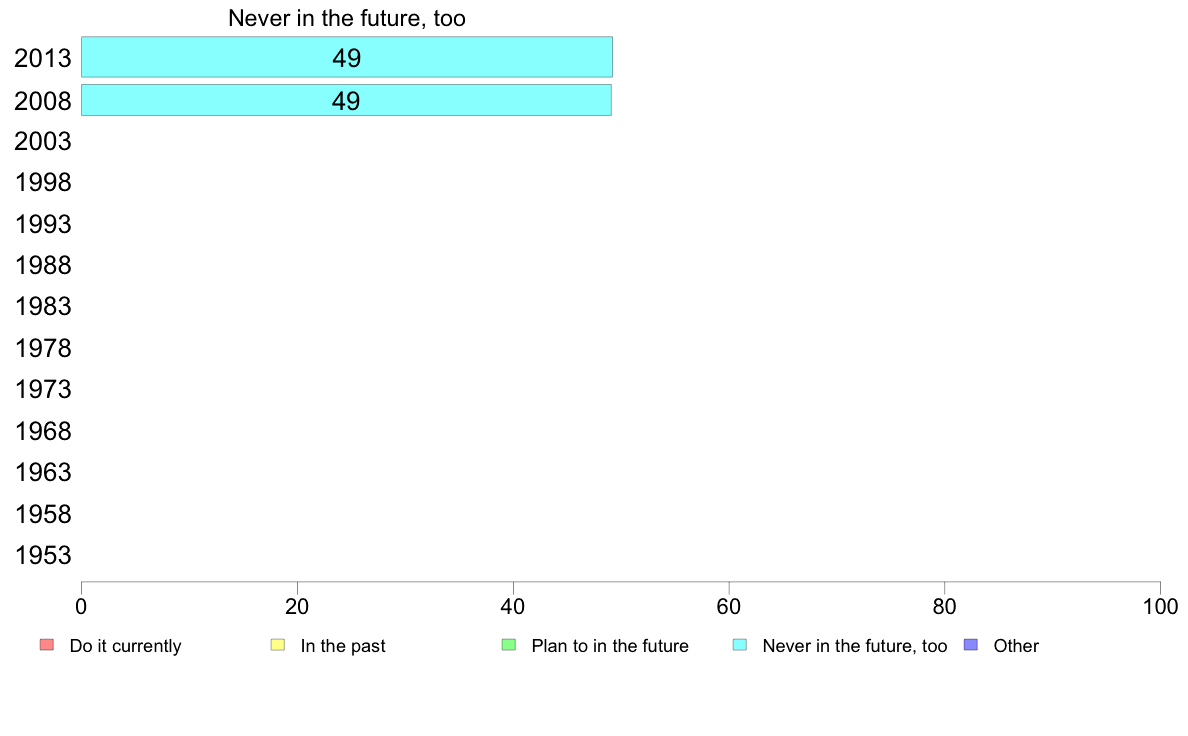Click the 60 axis tick label
Image resolution: width=1188 pixels, height=736 pixels.
pos(729,606)
